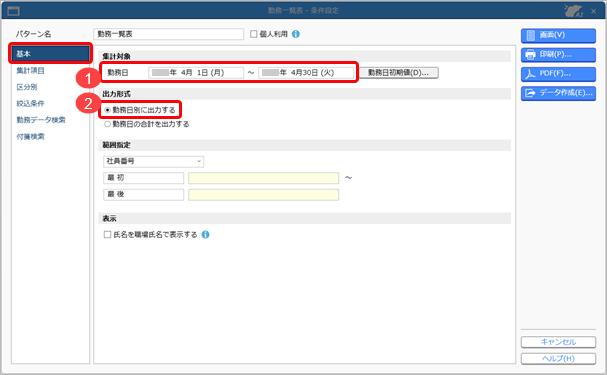The image size is (607, 375).
Task: Click the パターン名 input field
Action: tap(168, 34)
